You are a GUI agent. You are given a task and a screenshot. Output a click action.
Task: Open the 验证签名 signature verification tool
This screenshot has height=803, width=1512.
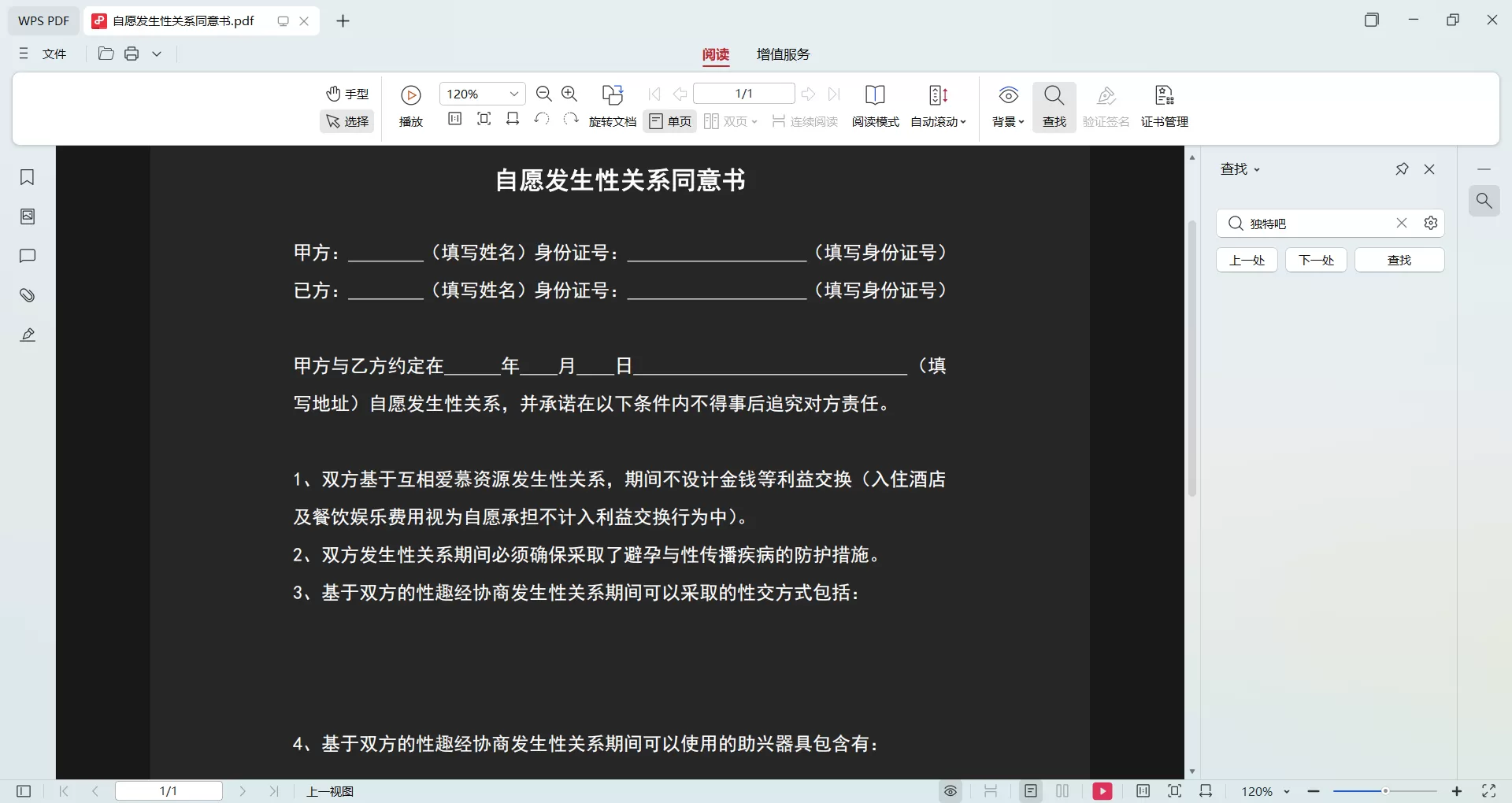click(1106, 105)
